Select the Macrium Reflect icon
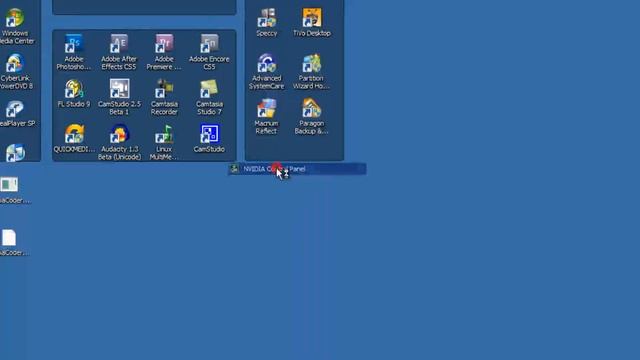This screenshot has width=640, height=360. pos(266,109)
